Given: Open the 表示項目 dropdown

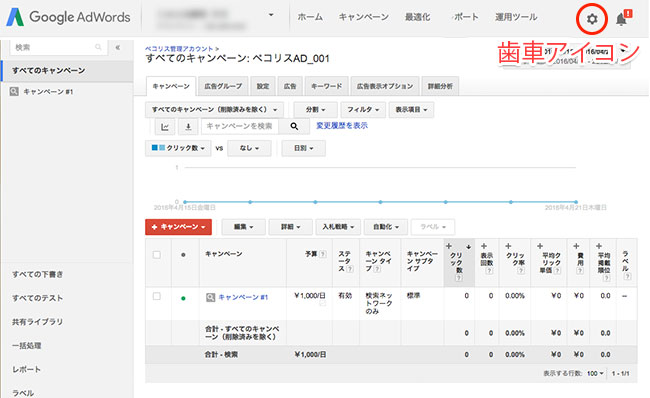Looking at the screenshot, I should coord(411,110).
